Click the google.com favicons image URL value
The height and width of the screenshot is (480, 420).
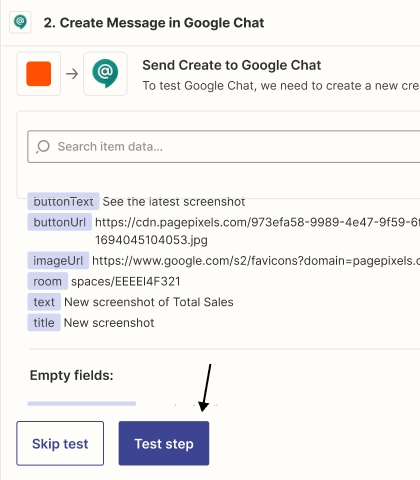(256, 261)
